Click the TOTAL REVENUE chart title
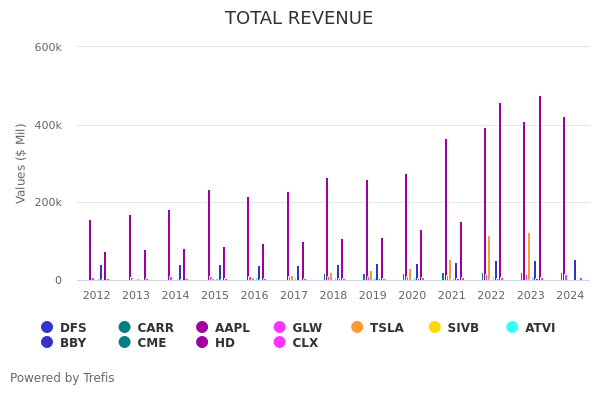This screenshot has height=400, width=600. click(x=299, y=18)
